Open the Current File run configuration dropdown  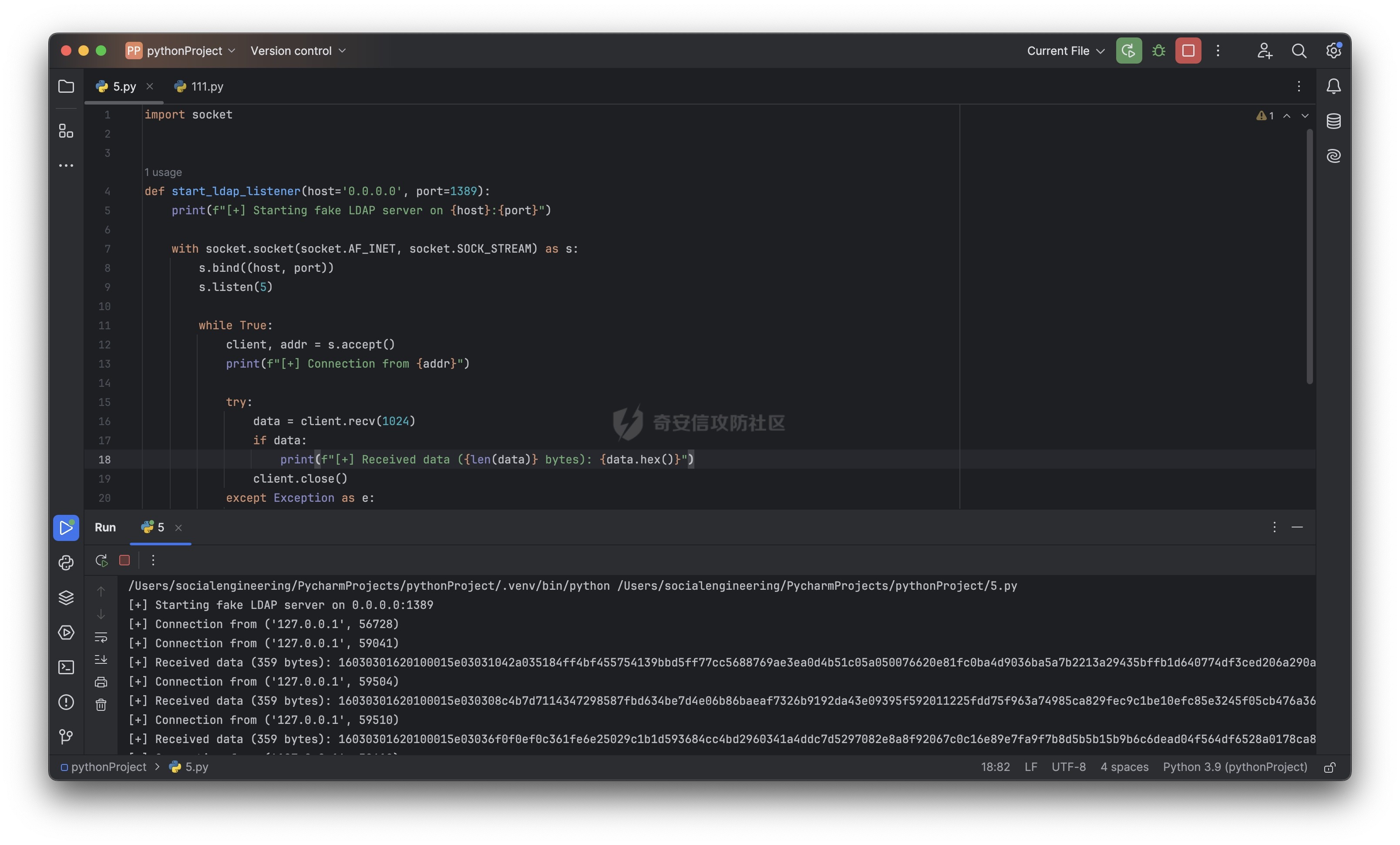pyautogui.click(x=1065, y=51)
